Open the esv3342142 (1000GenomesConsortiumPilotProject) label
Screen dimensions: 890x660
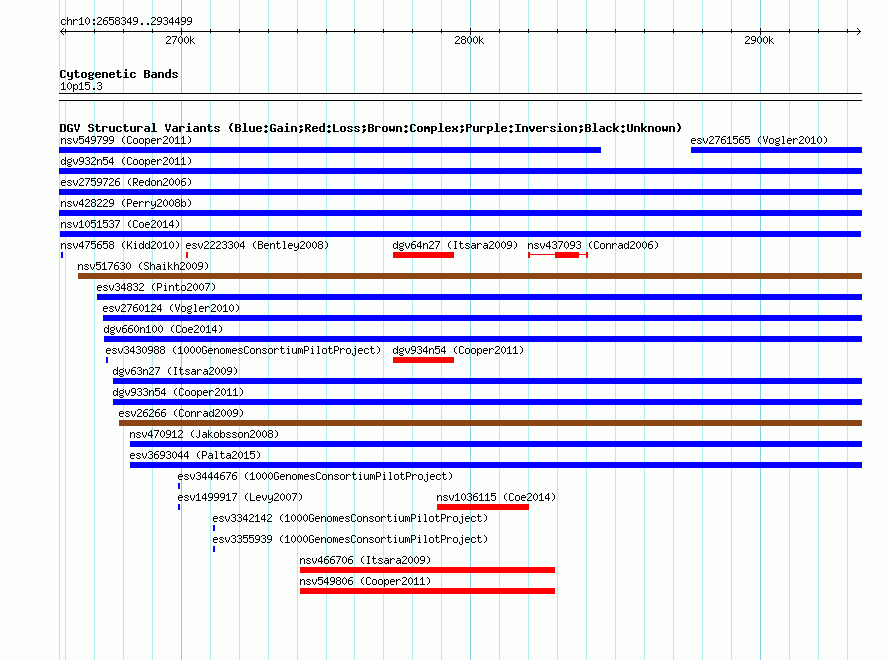pos(350,518)
